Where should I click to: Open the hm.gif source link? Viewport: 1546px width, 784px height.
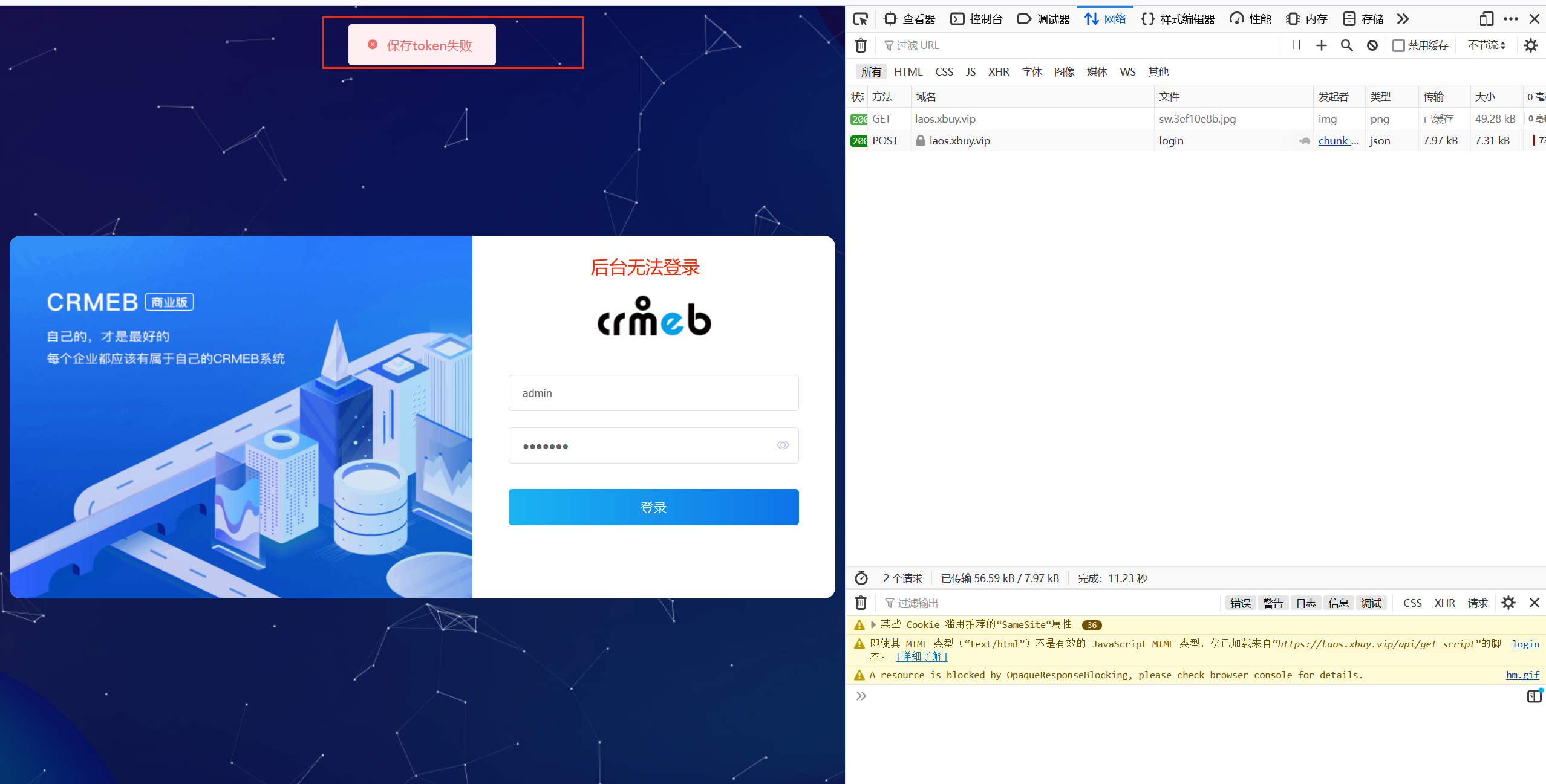[x=1522, y=675]
